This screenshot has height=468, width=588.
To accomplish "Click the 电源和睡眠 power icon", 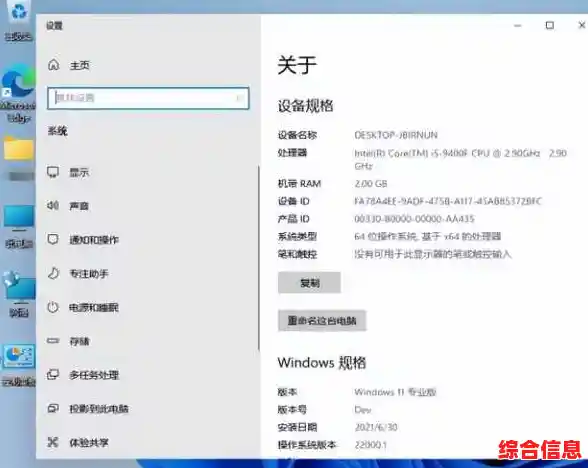I will click(x=53, y=307).
